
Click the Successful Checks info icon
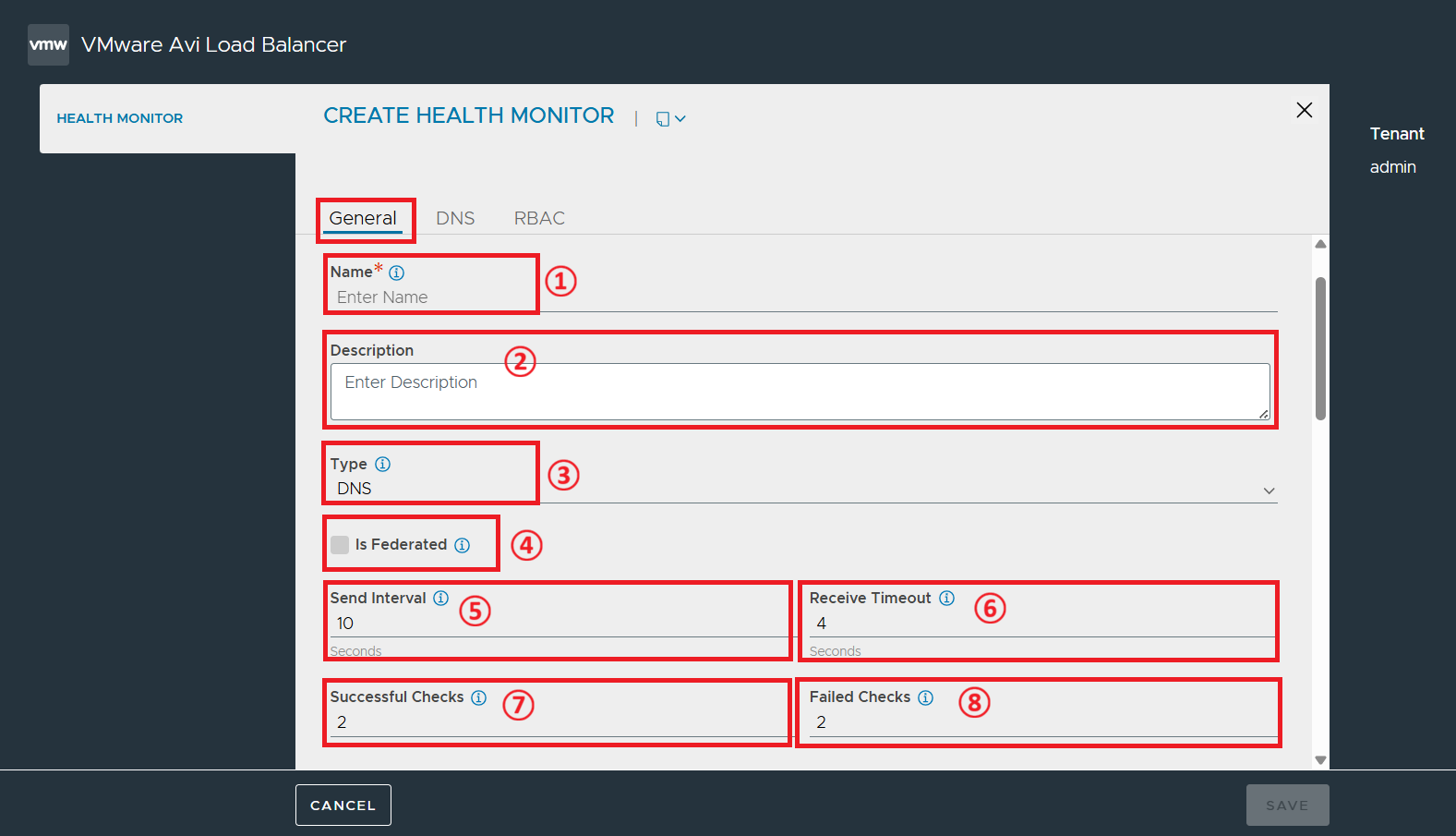coord(478,697)
